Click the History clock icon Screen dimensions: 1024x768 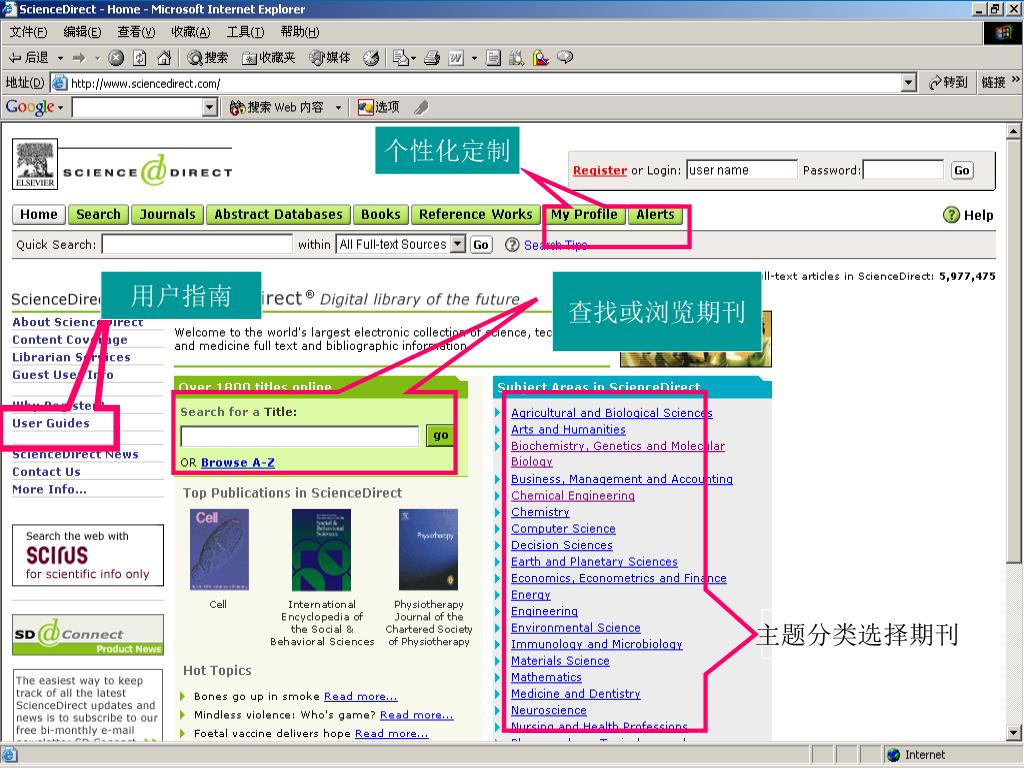[371, 58]
